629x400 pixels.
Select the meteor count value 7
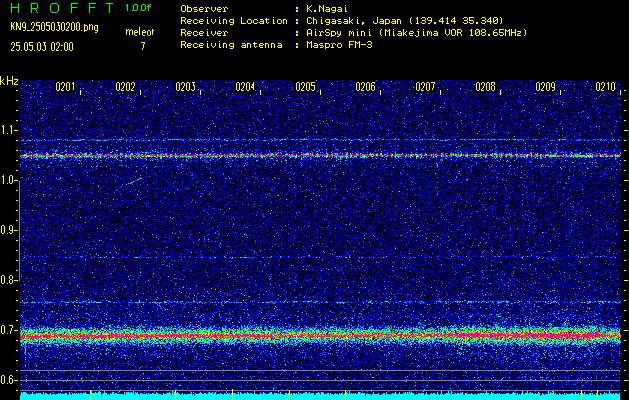tap(143, 46)
